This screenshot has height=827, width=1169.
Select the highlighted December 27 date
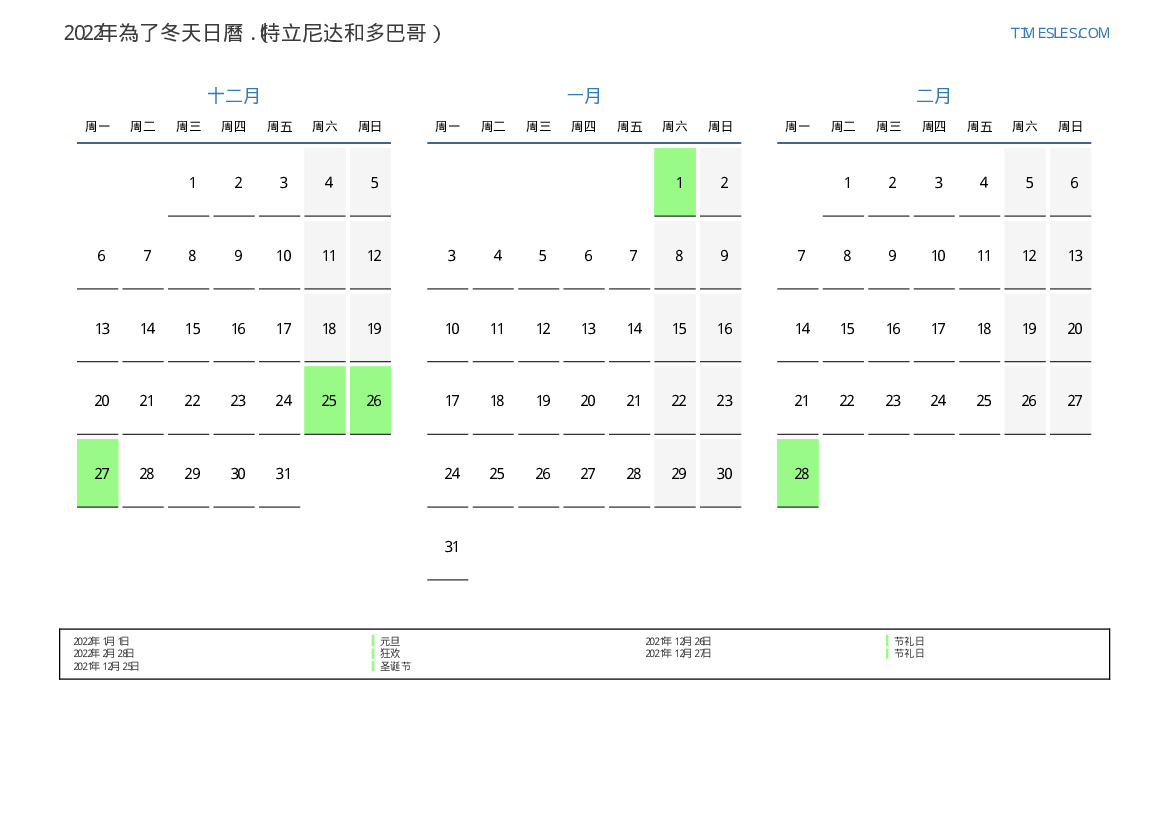(98, 473)
